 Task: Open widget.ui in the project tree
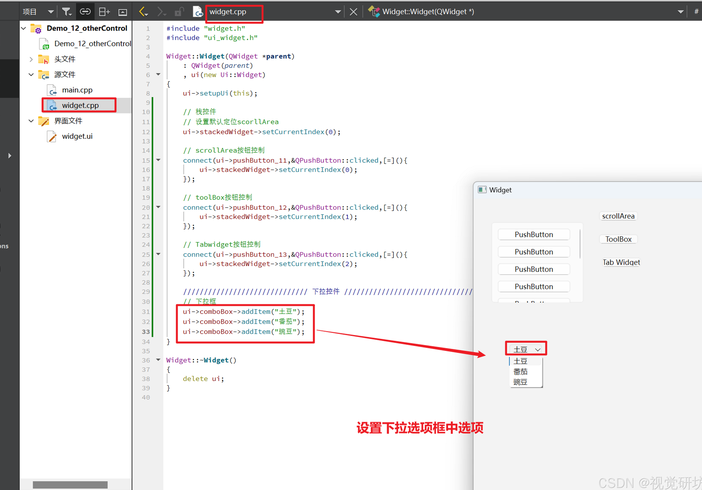(x=77, y=136)
